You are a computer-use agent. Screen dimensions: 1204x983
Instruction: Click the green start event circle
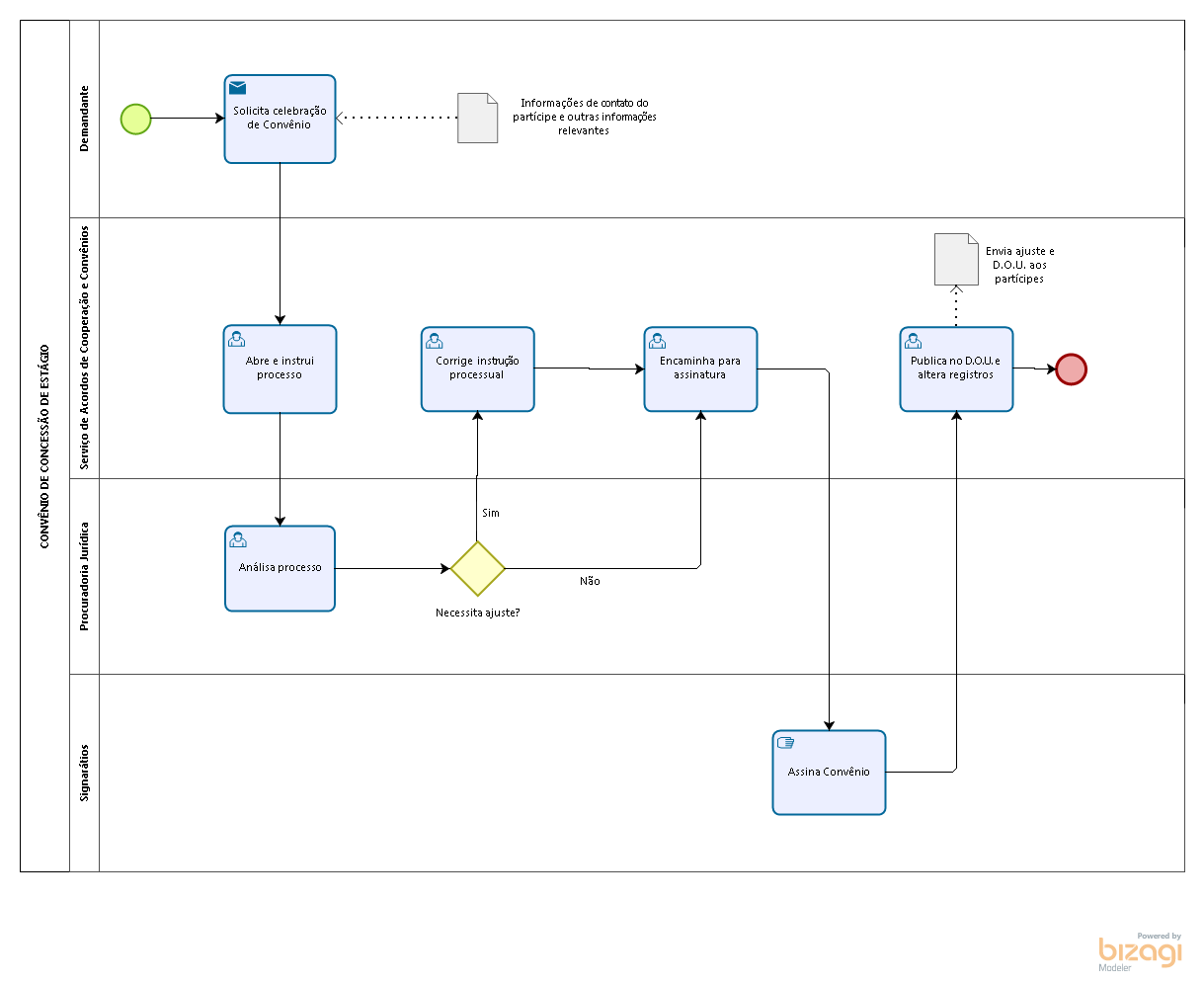(x=135, y=119)
